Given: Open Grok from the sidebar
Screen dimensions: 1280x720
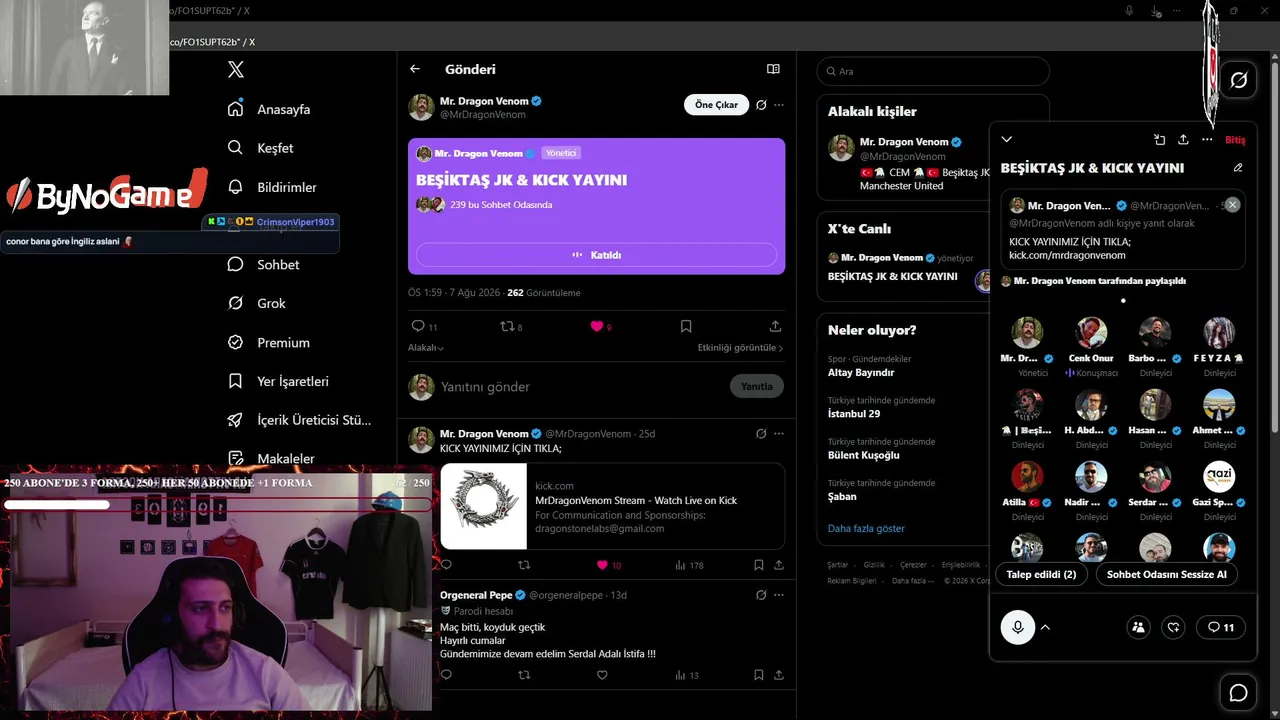Looking at the screenshot, I should pyautogui.click(x=256, y=303).
